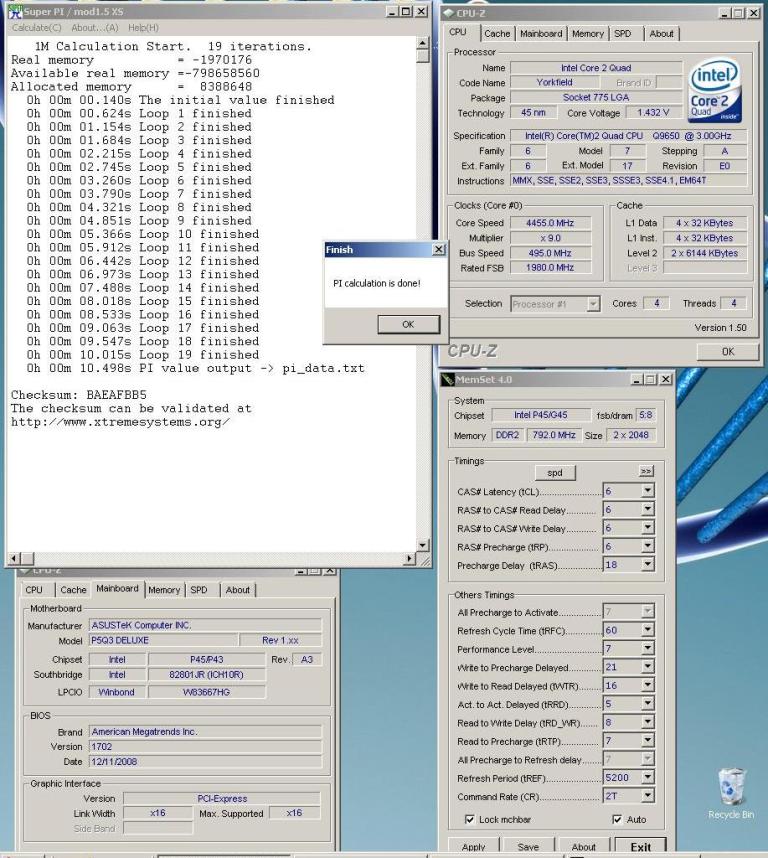Screen dimensions: 768x858
Task: Open the RAS# Precharge (tRP) dropdown
Action: 648,546
